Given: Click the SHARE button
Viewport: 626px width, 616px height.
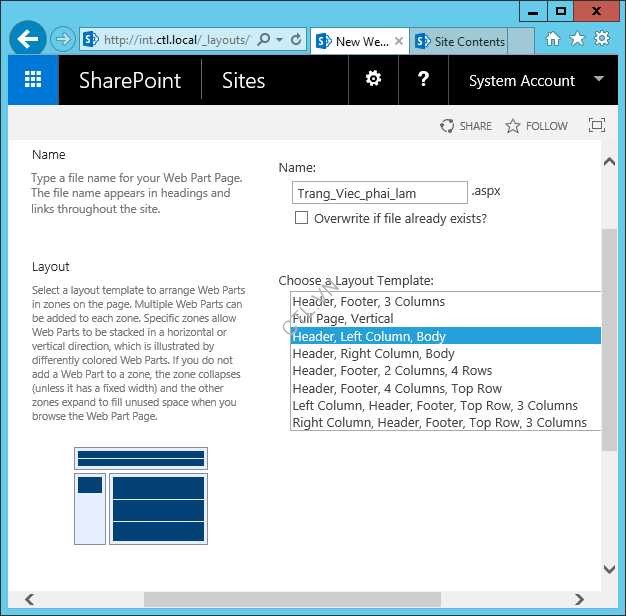Looking at the screenshot, I should [x=466, y=126].
